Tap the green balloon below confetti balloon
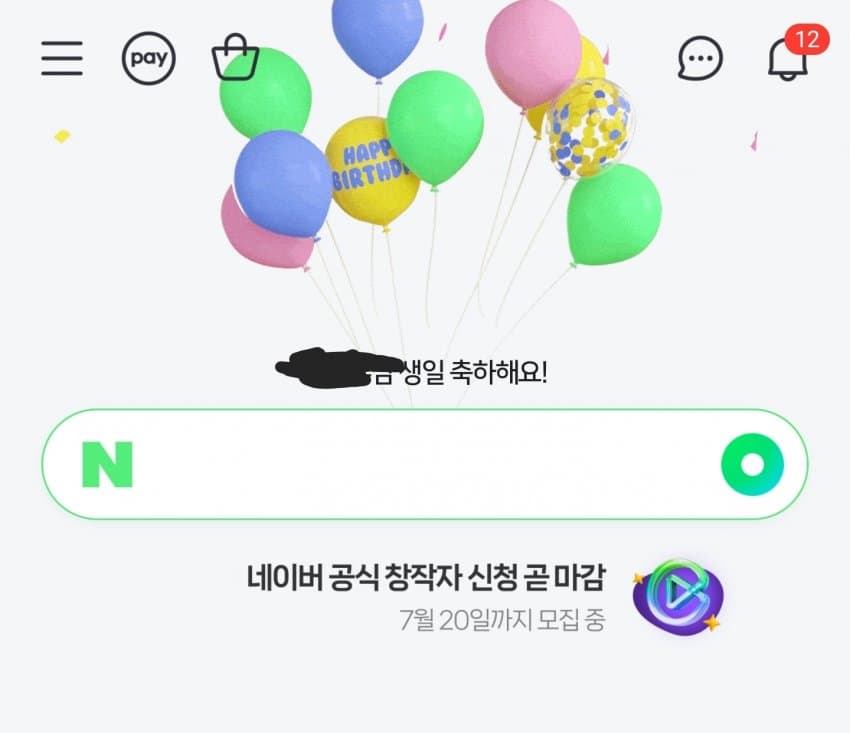 coord(614,215)
